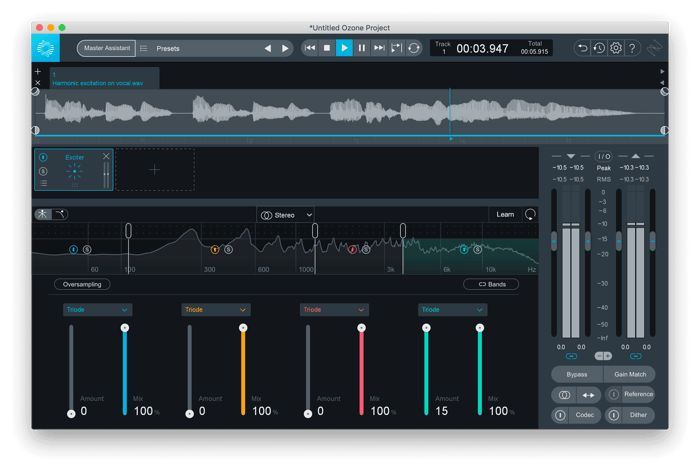Switch to the spectrum view icon
Viewport: 700px width, 471px height.
(x=43, y=214)
